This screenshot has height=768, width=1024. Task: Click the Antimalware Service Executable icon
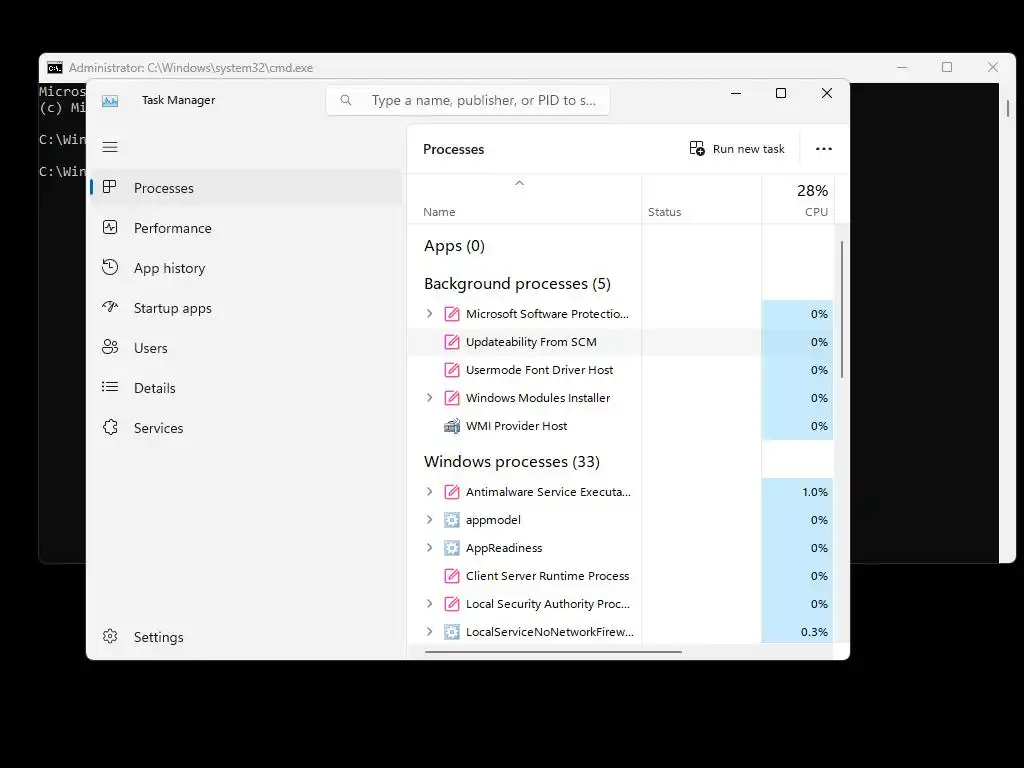(x=451, y=492)
